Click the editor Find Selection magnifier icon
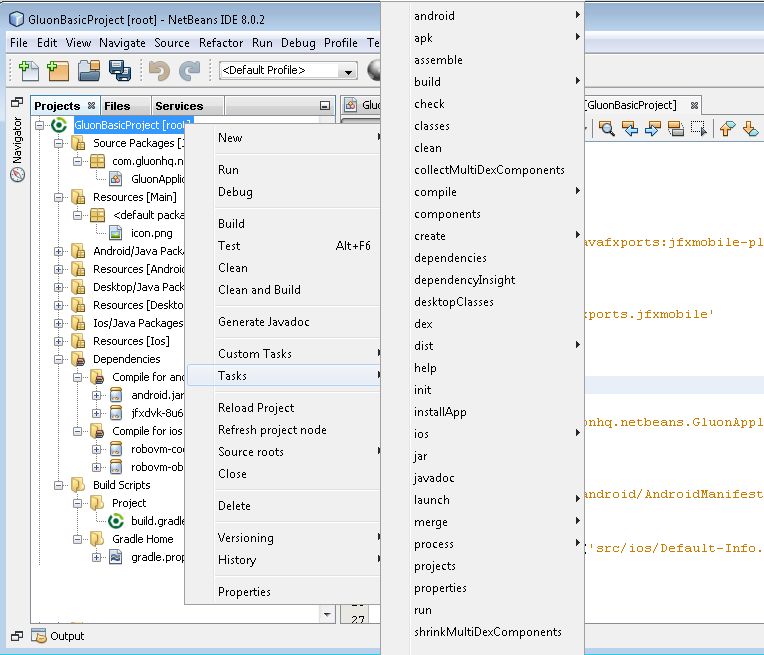764x655 pixels. pyautogui.click(x=607, y=129)
